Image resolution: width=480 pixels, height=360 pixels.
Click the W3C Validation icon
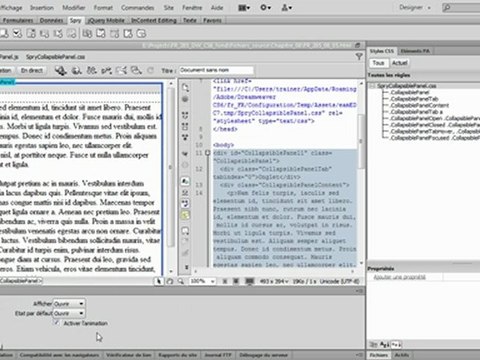coord(107,70)
